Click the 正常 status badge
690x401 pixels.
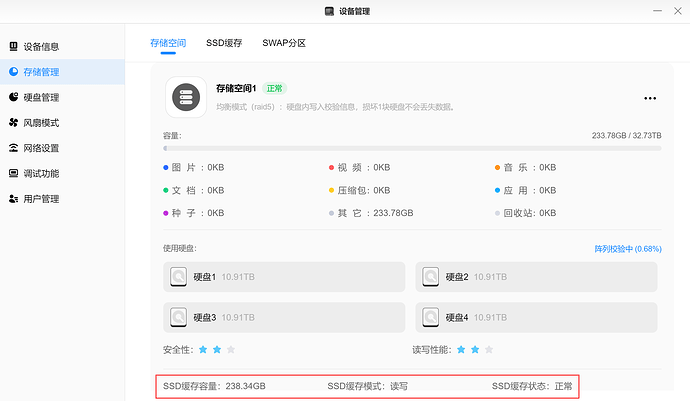275,88
